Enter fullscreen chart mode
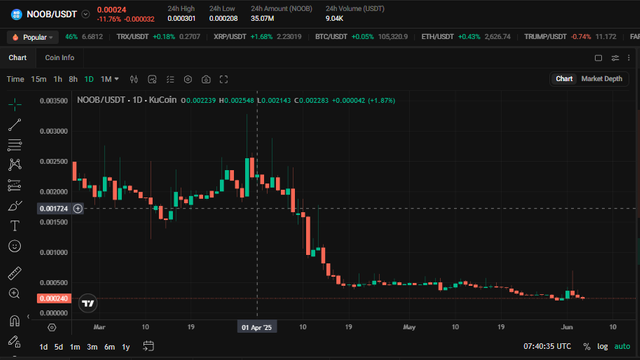The image size is (640, 360). tap(224, 80)
